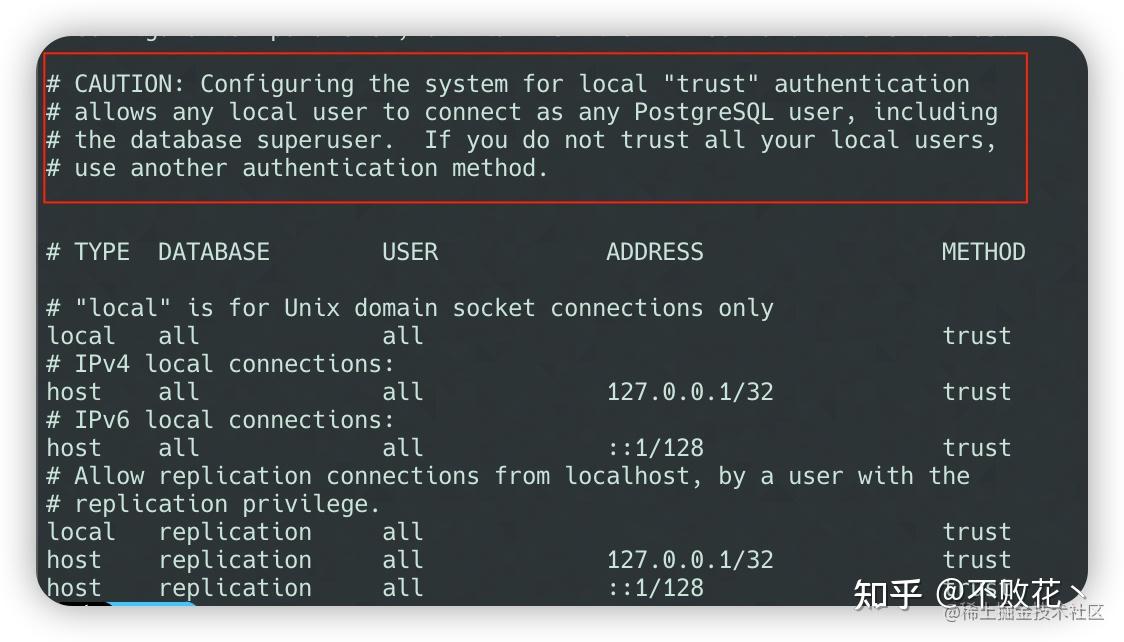Click the Zhihu 知乎 watermark logo
Screen dimensions: 1124x642
tap(886, 593)
